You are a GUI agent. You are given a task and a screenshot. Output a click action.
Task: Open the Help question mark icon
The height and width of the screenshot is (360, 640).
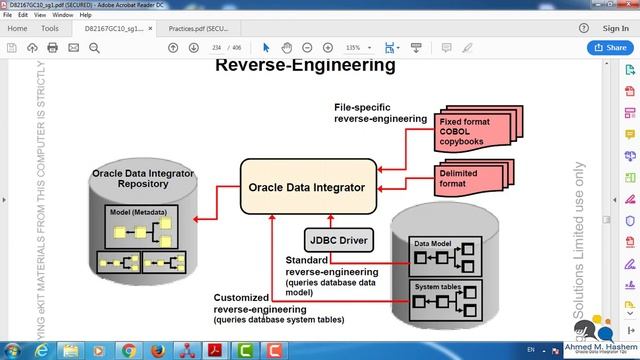pyautogui.click(x=584, y=28)
